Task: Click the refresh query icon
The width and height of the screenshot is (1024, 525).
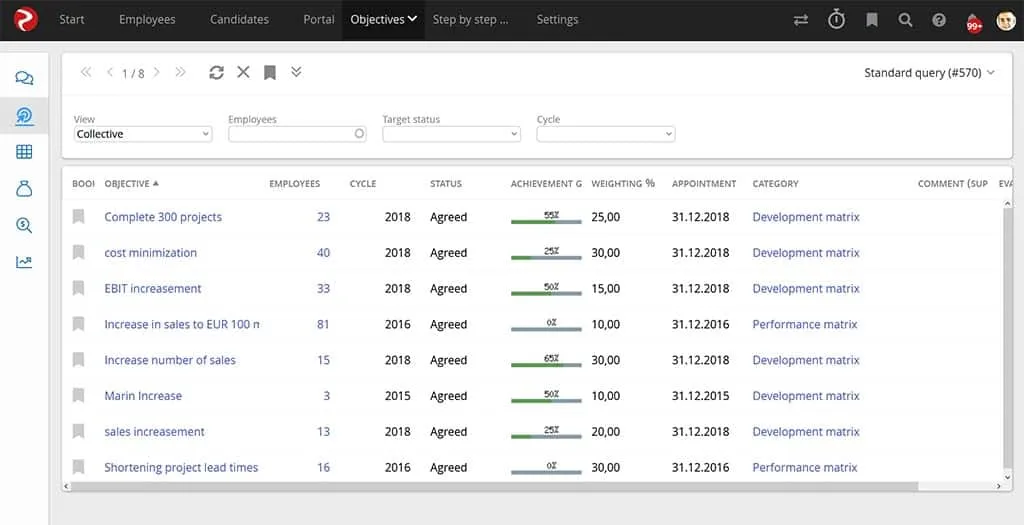Action: coord(216,72)
